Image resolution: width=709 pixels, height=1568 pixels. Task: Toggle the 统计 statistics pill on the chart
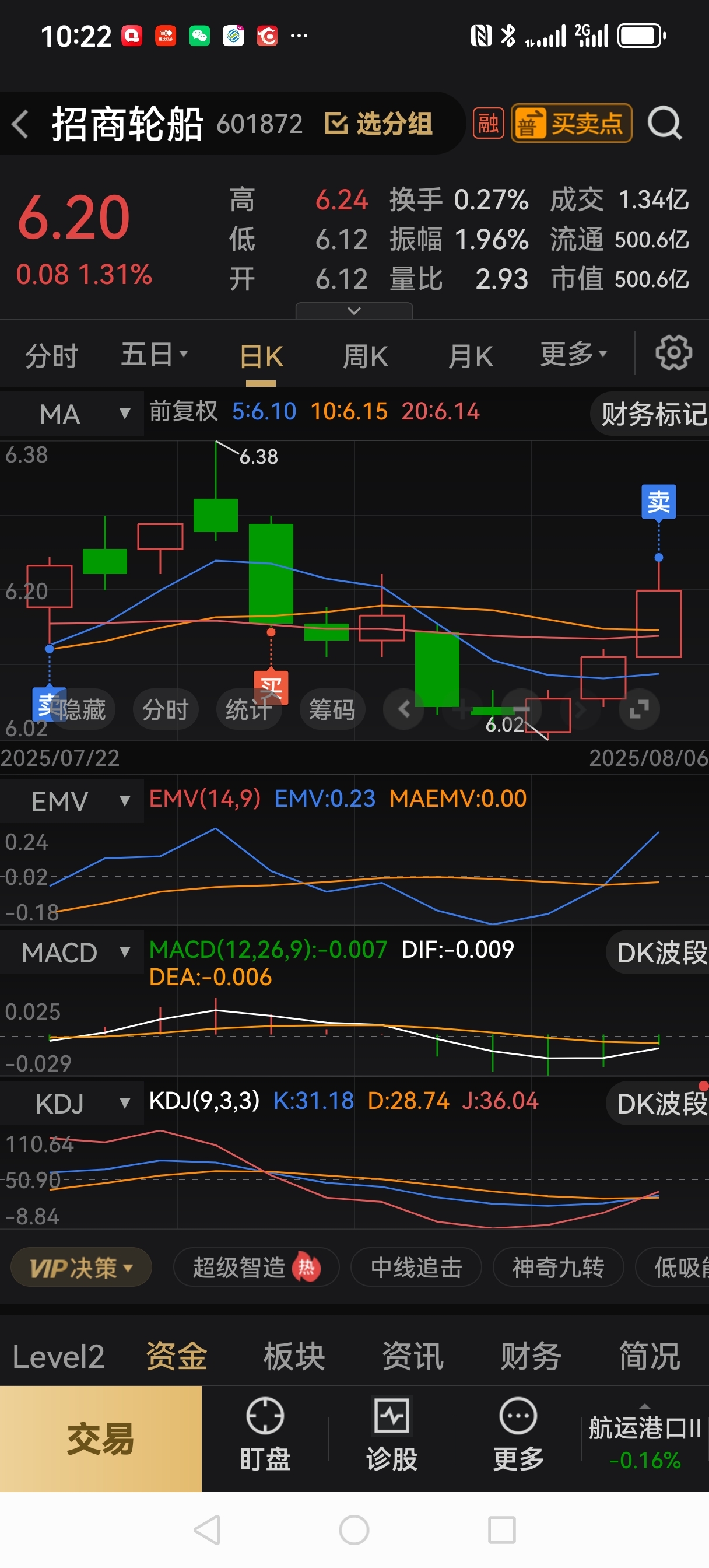(x=249, y=709)
